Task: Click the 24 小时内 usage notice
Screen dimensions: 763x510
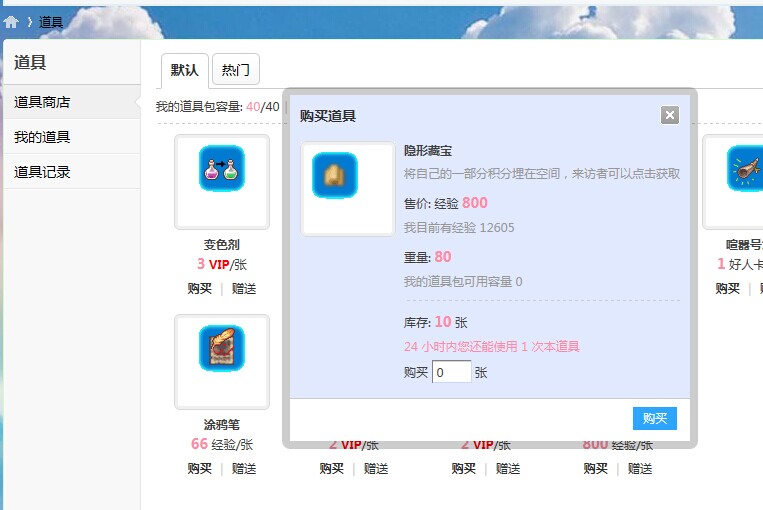Action: tap(491, 346)
